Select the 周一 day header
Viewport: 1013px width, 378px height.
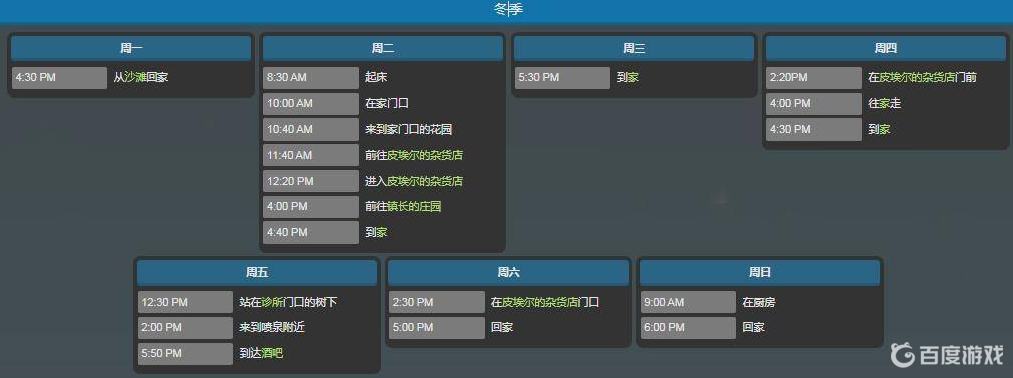131,48
